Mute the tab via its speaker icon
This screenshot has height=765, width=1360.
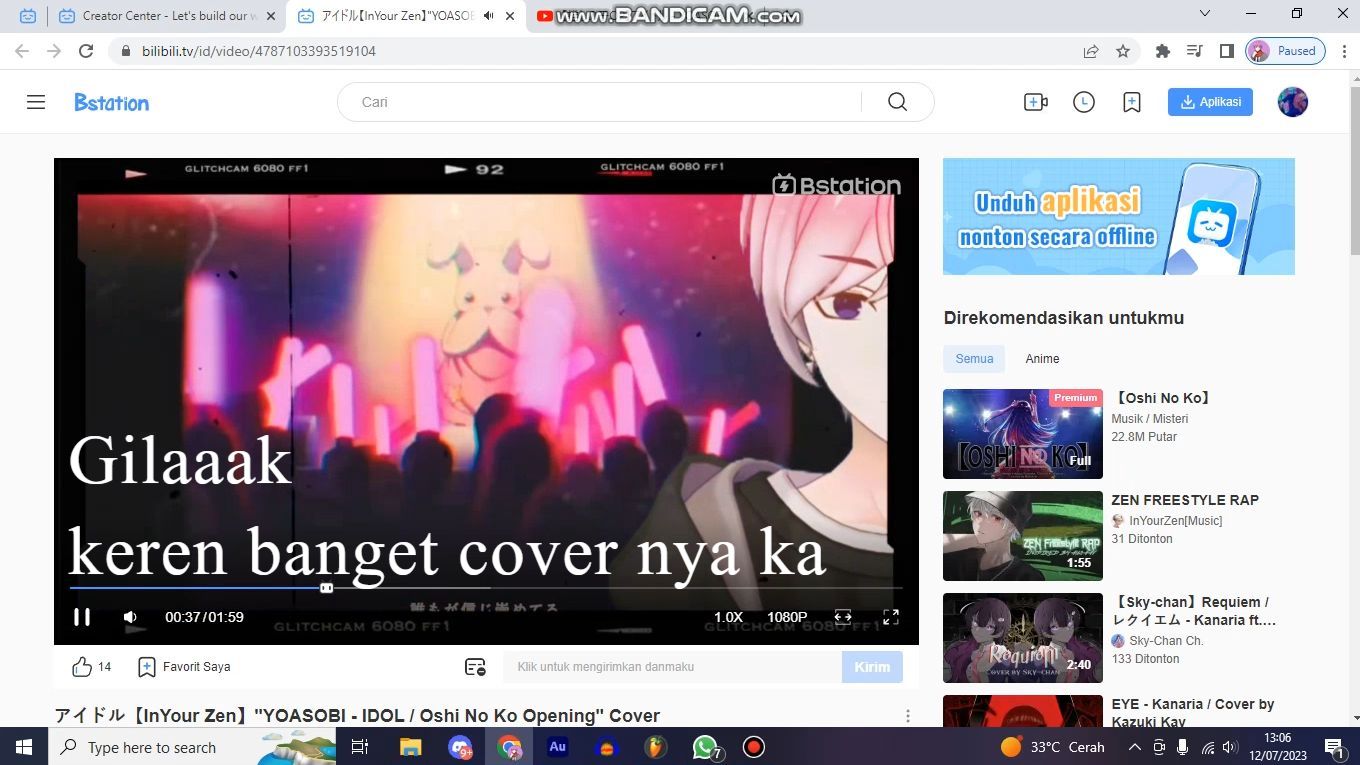489,16
